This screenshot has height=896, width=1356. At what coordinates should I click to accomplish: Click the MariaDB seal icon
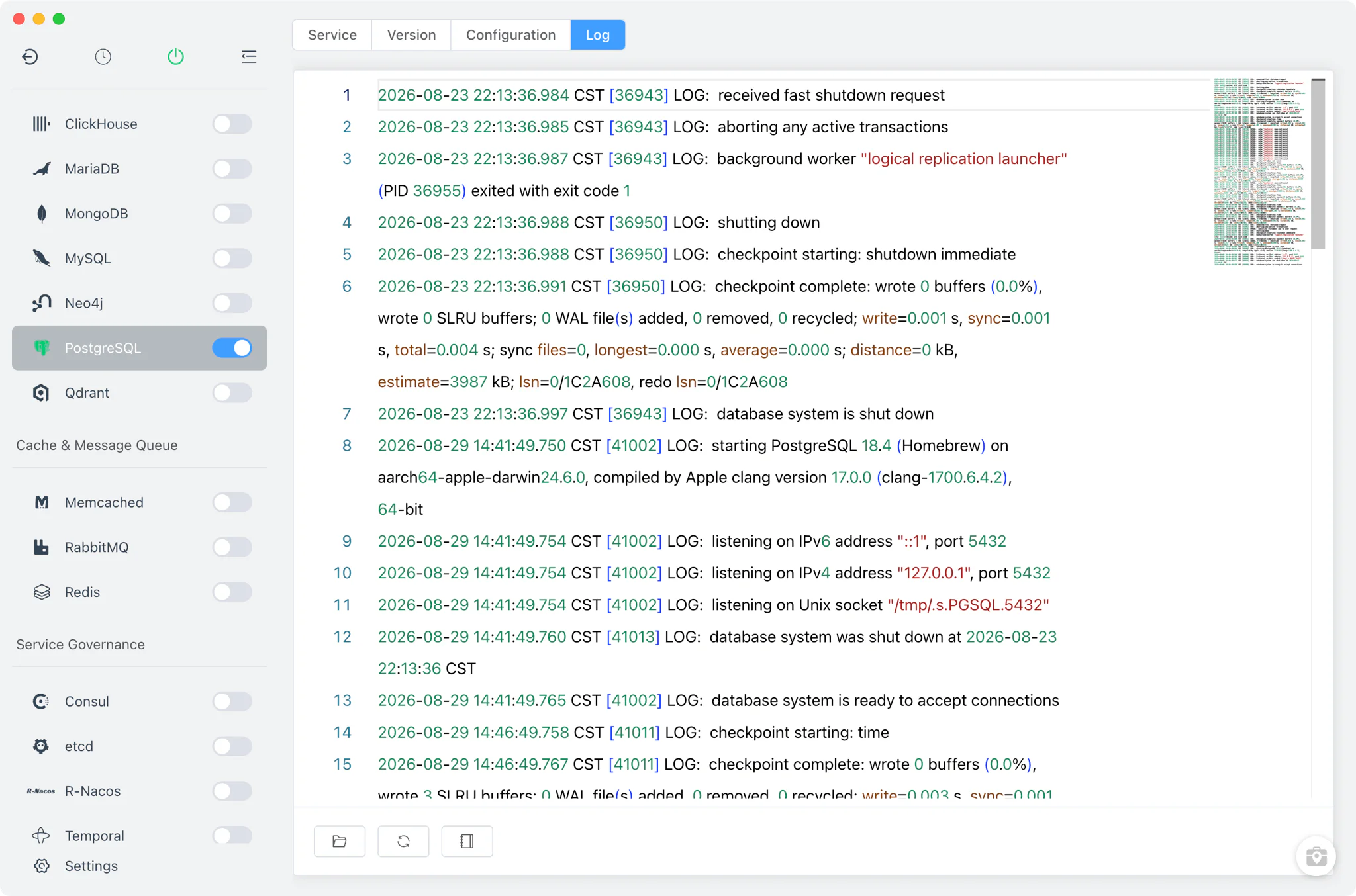[x=41, y=169]
